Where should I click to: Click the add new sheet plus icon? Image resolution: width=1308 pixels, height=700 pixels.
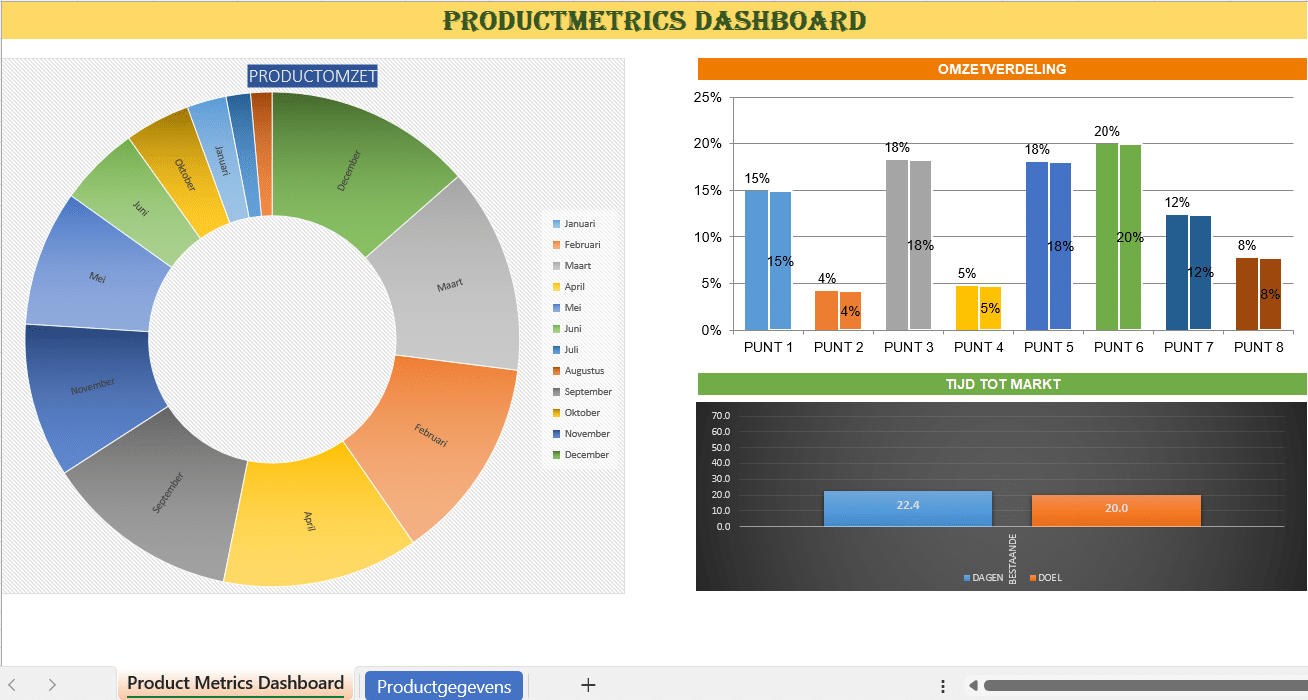[x=588, y=685]
